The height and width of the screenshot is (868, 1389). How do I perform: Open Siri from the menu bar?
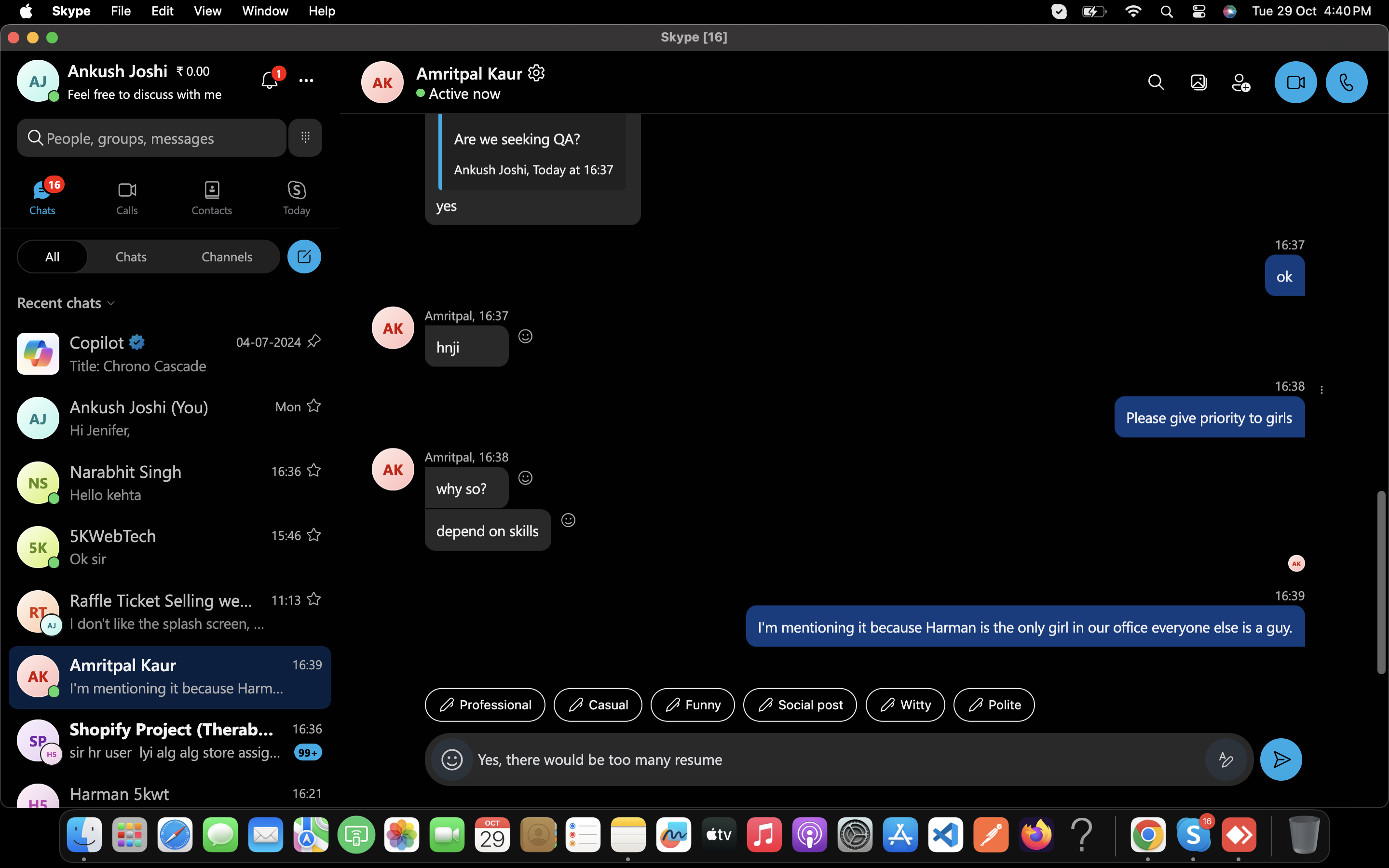tap(1229, 12)
